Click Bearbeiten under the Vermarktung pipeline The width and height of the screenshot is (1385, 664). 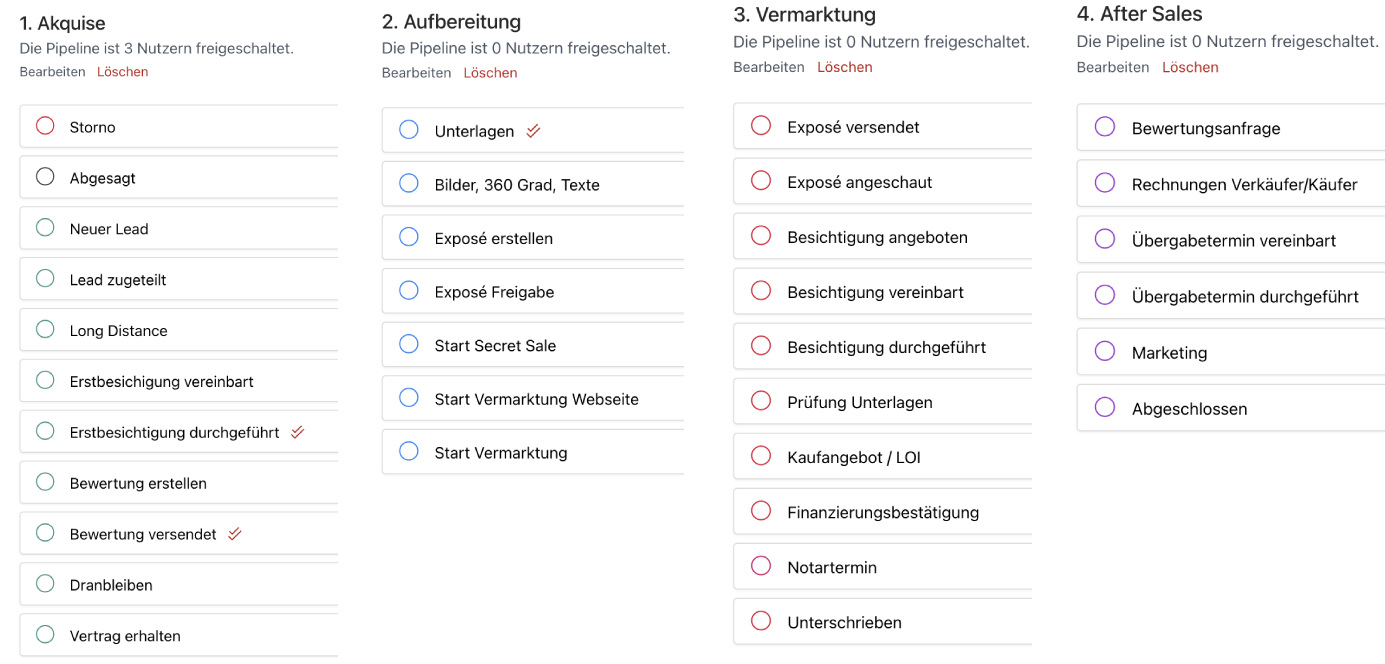[768, 67]
